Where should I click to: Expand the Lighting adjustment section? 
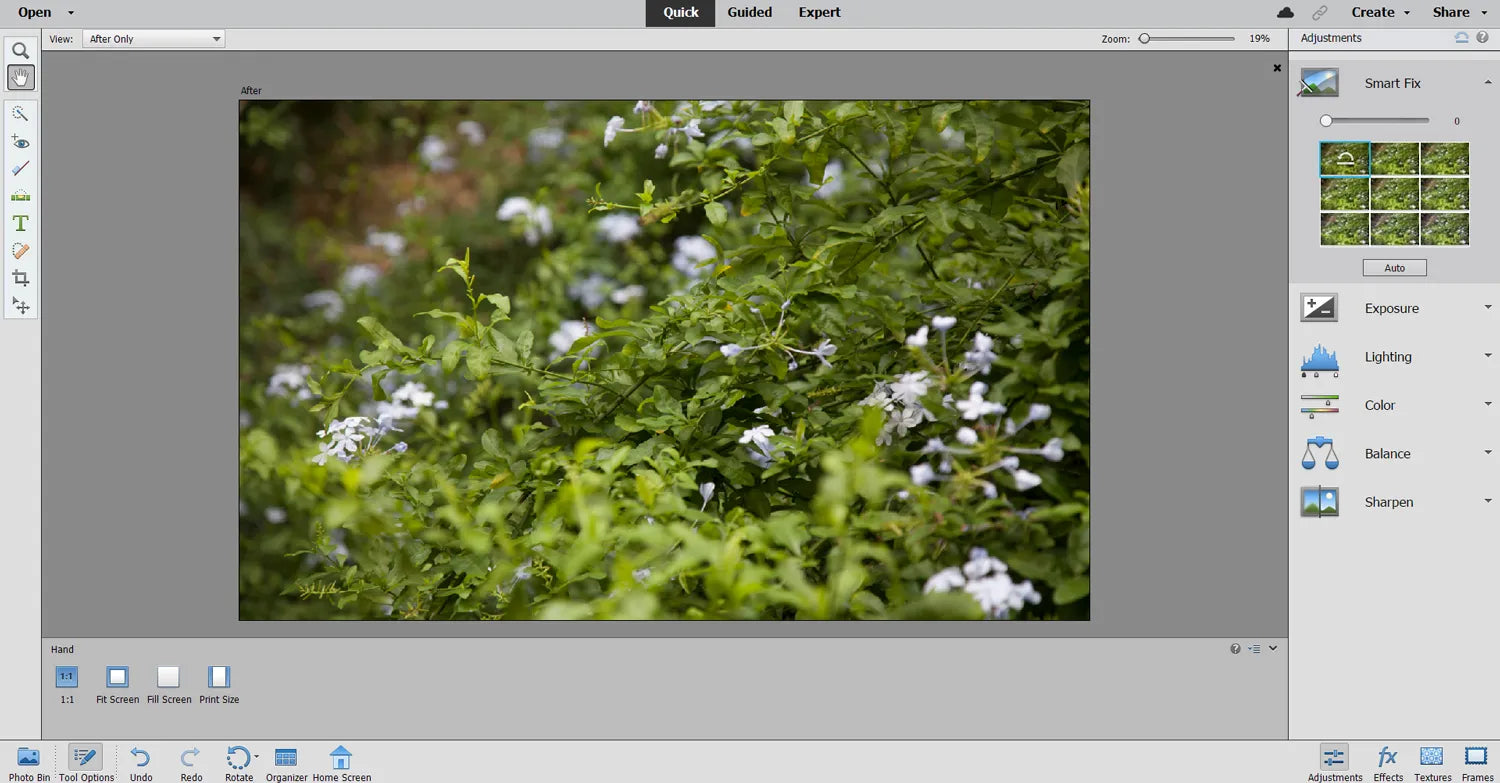click(x=1389, y=357)
